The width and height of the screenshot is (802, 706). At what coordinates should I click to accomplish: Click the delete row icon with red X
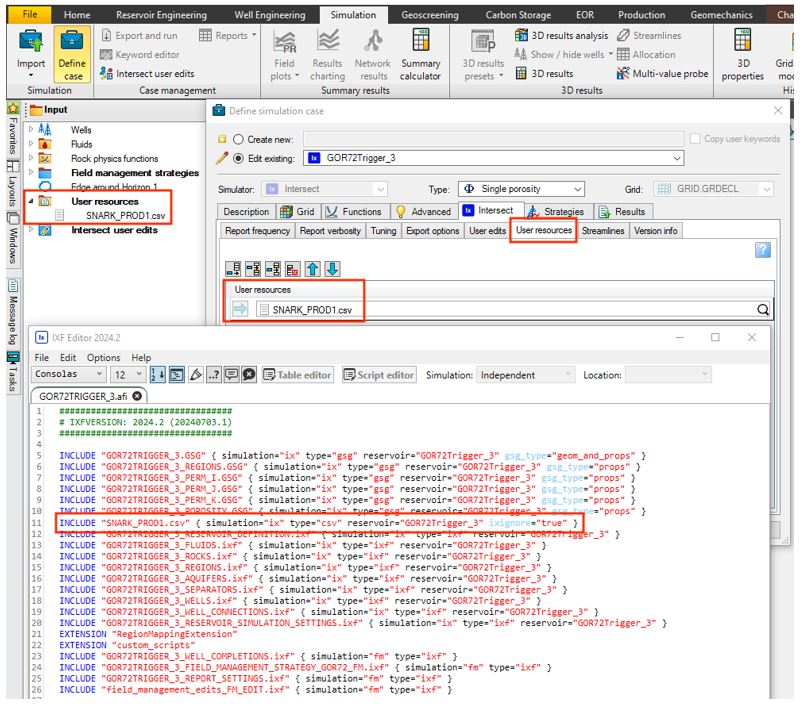(293, 269)
